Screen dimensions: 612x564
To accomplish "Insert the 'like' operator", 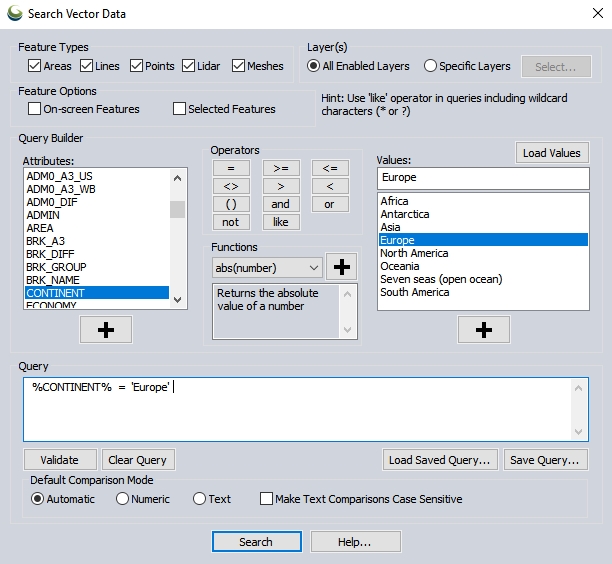I will pos(281,222).
